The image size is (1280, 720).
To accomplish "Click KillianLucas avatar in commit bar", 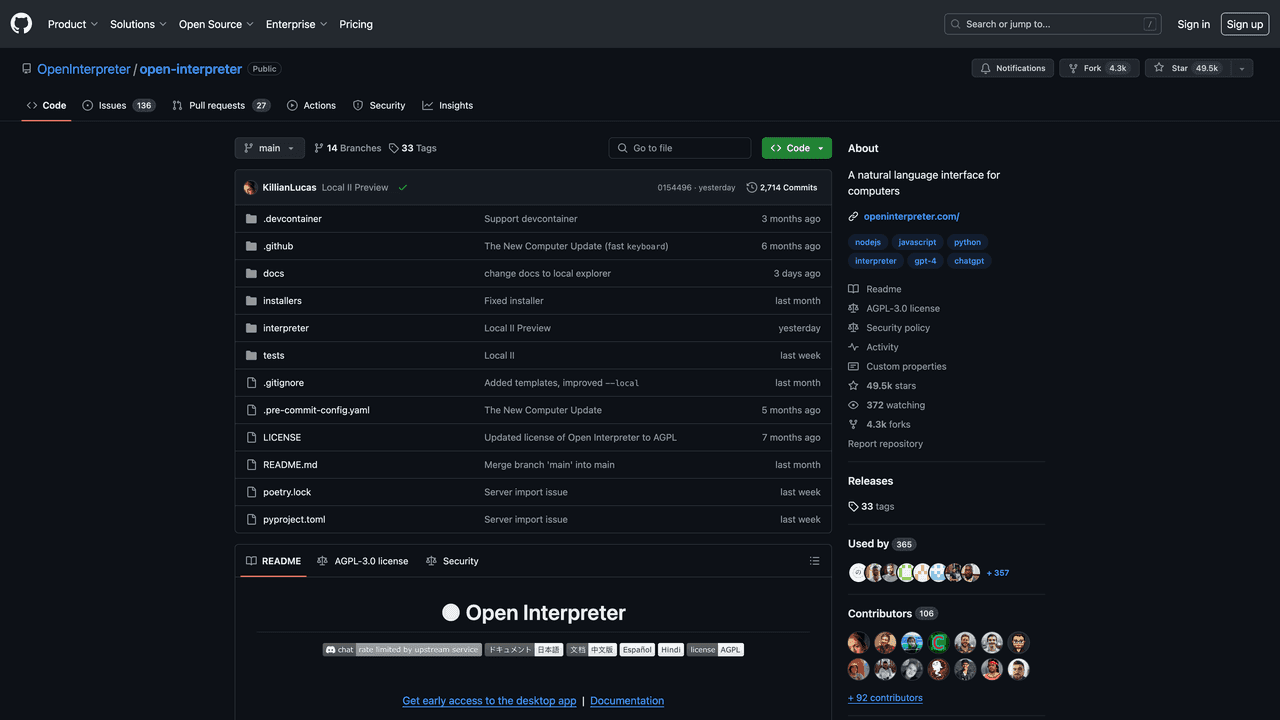I will 250,187.
